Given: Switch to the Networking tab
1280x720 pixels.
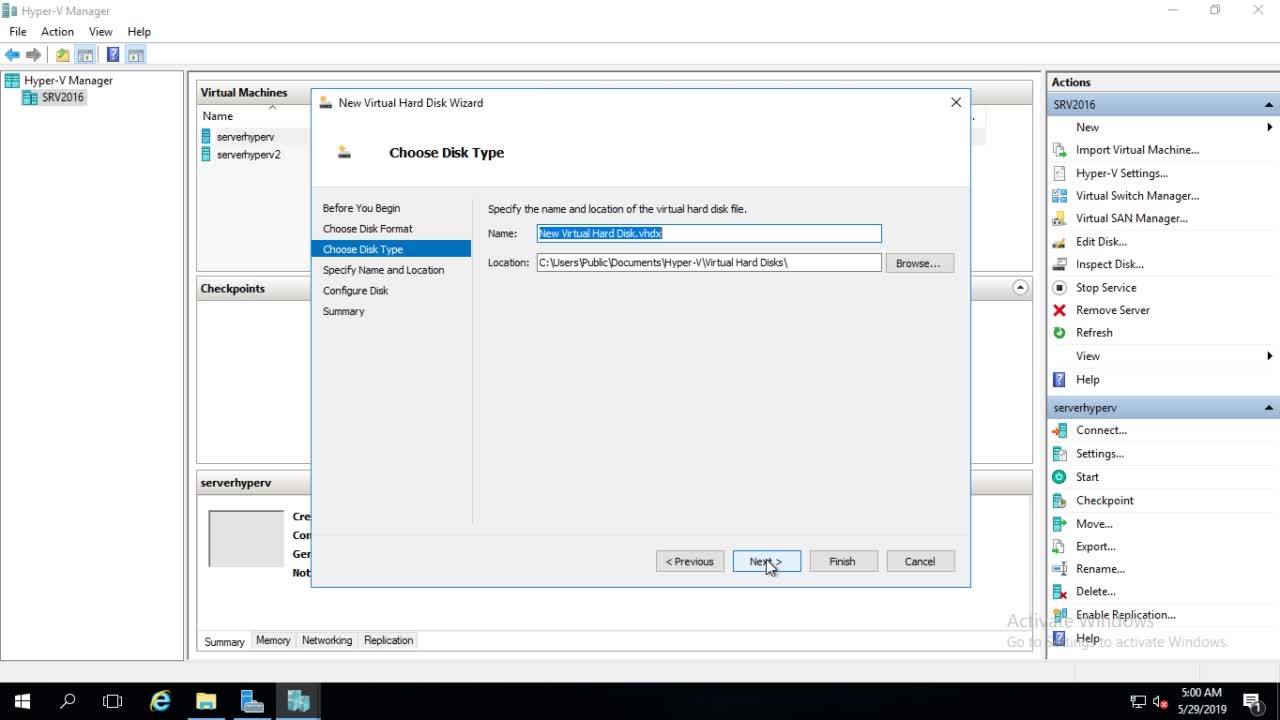Looking at the screenshot, I should (x=327, y=640).
